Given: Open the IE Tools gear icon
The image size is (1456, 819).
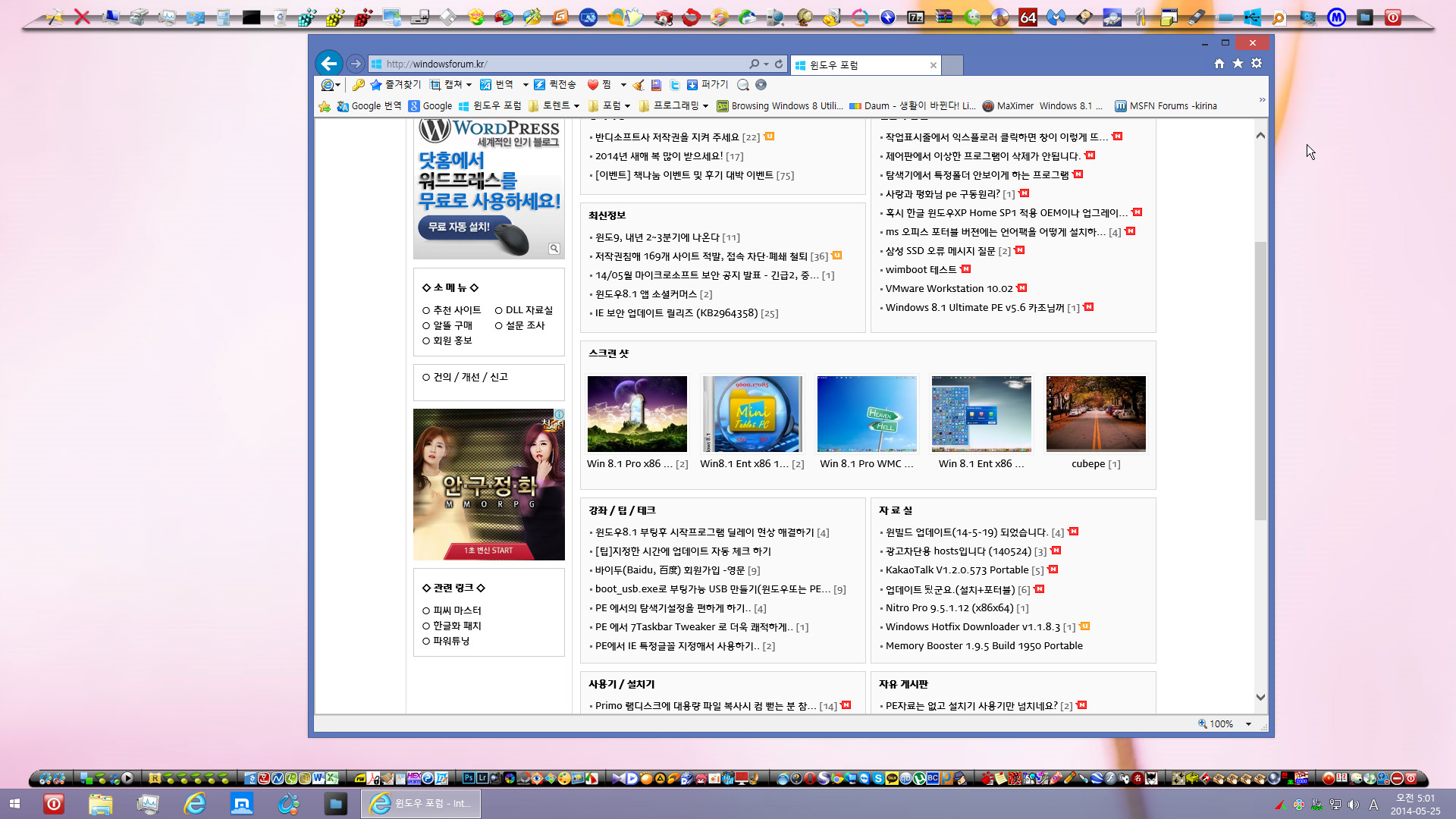Looking at the screenshot, I should click(x=1257, y=64).
